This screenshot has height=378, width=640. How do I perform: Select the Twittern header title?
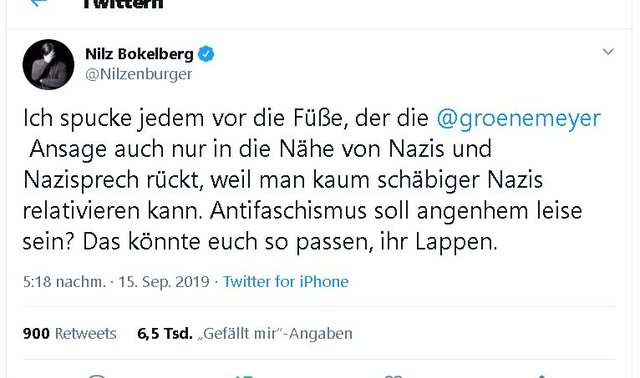pyautogui.click(x=122, y=3)
